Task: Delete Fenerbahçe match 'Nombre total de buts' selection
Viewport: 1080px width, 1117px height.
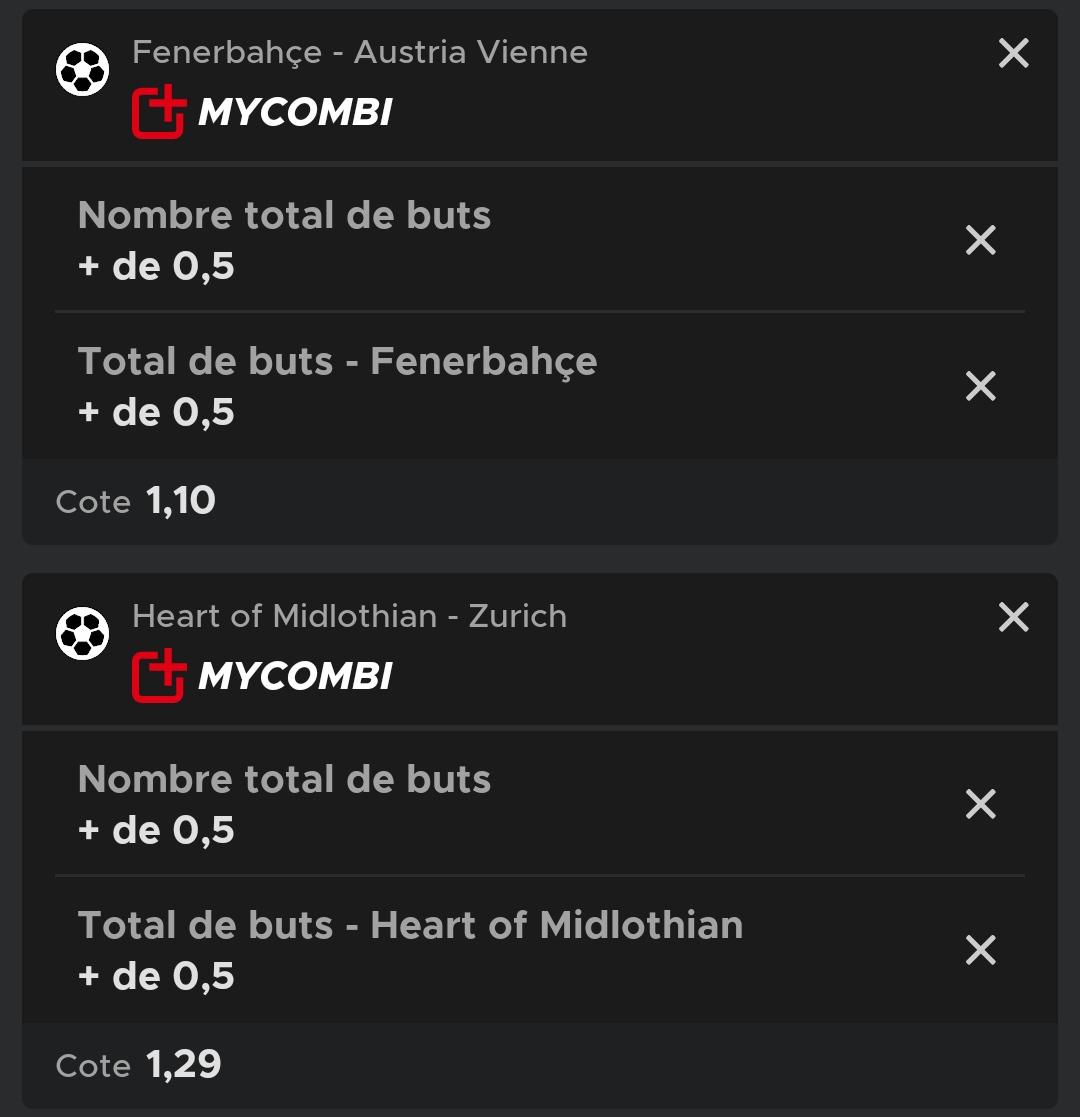Action: coord(980,240)
